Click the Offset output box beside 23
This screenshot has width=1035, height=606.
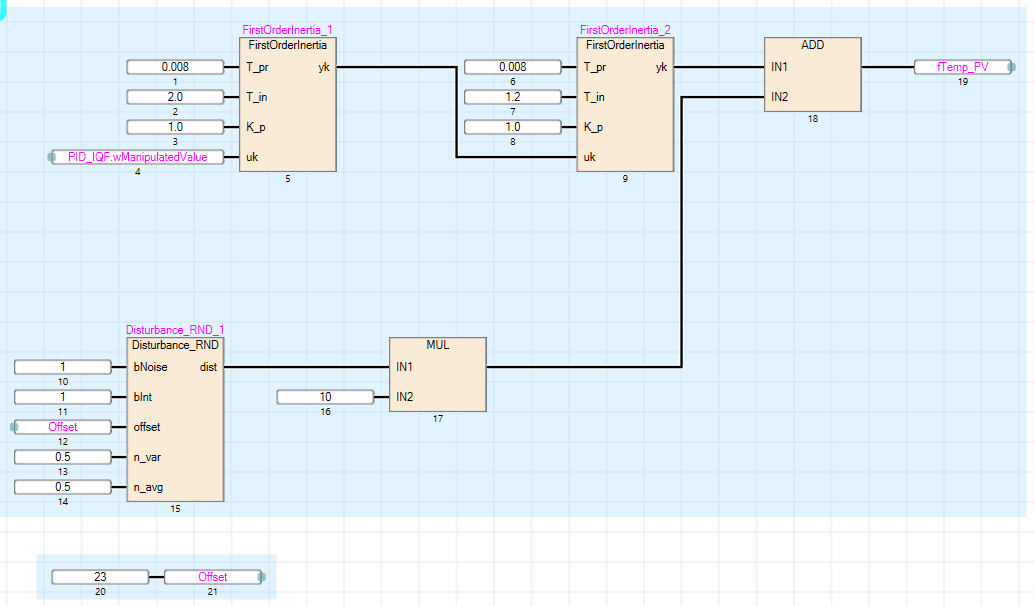(213, 577)
